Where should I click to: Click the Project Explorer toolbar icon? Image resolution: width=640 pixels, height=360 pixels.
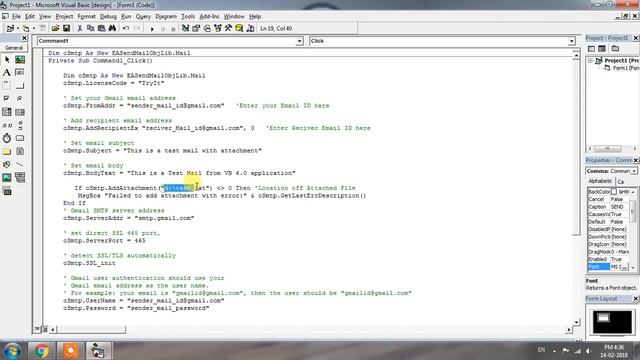[x=185, y=28]
